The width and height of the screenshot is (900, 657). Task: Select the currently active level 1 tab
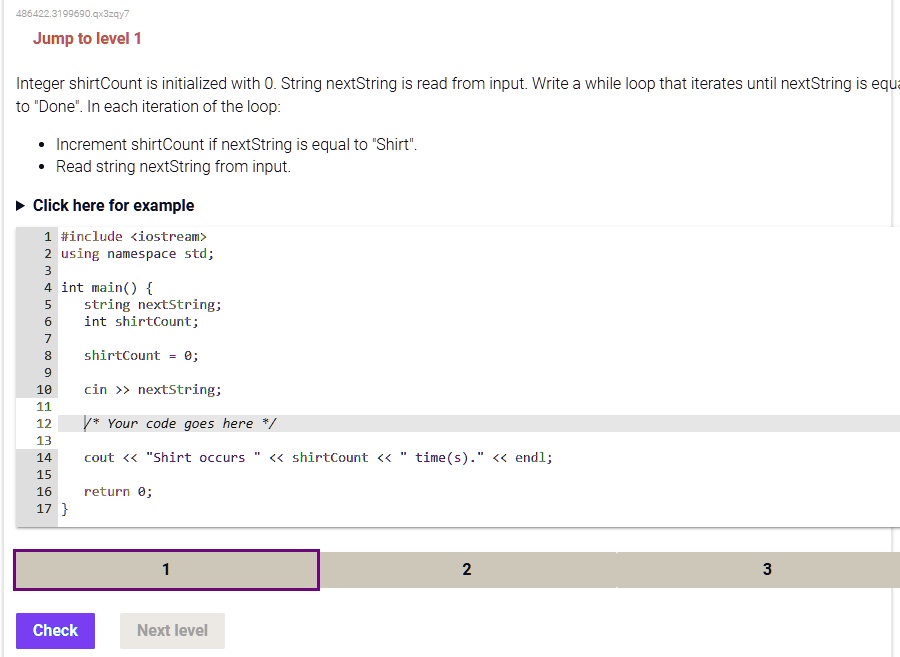tap(166, 569)
